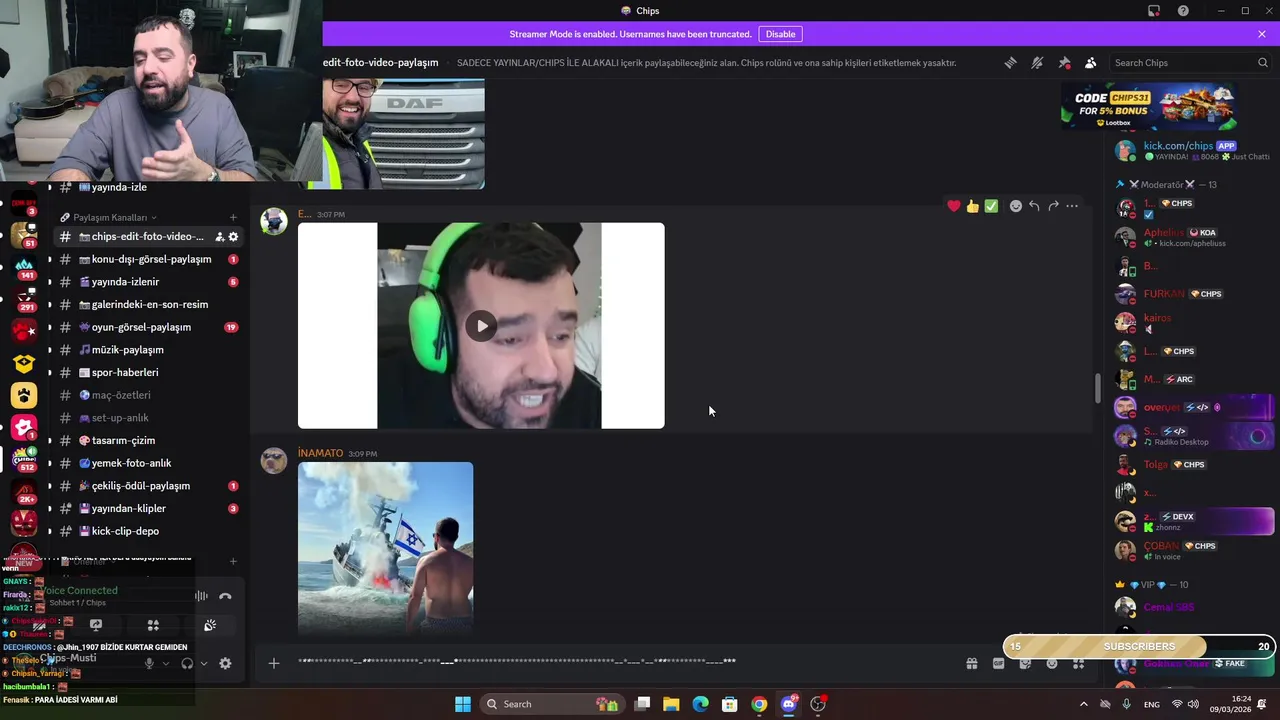Open the INAMATO warship image
Image resolution: width=1280 pixels, height=720 pixels.
tap(386, 548)
